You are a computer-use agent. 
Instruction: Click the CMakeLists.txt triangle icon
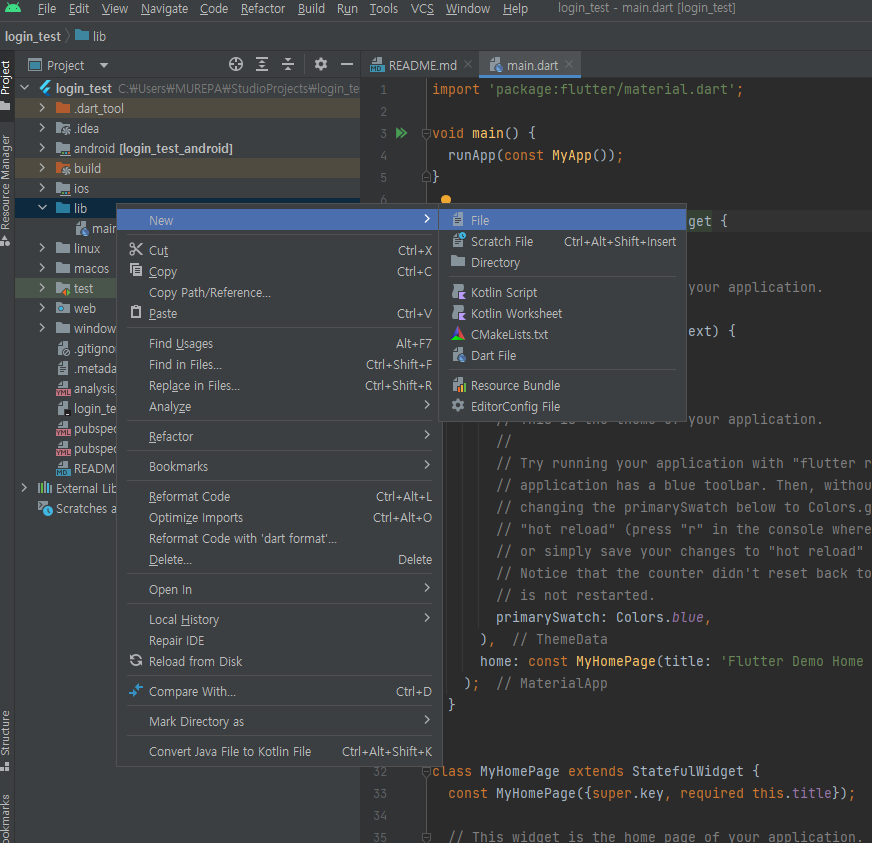[x=458, y=334]
